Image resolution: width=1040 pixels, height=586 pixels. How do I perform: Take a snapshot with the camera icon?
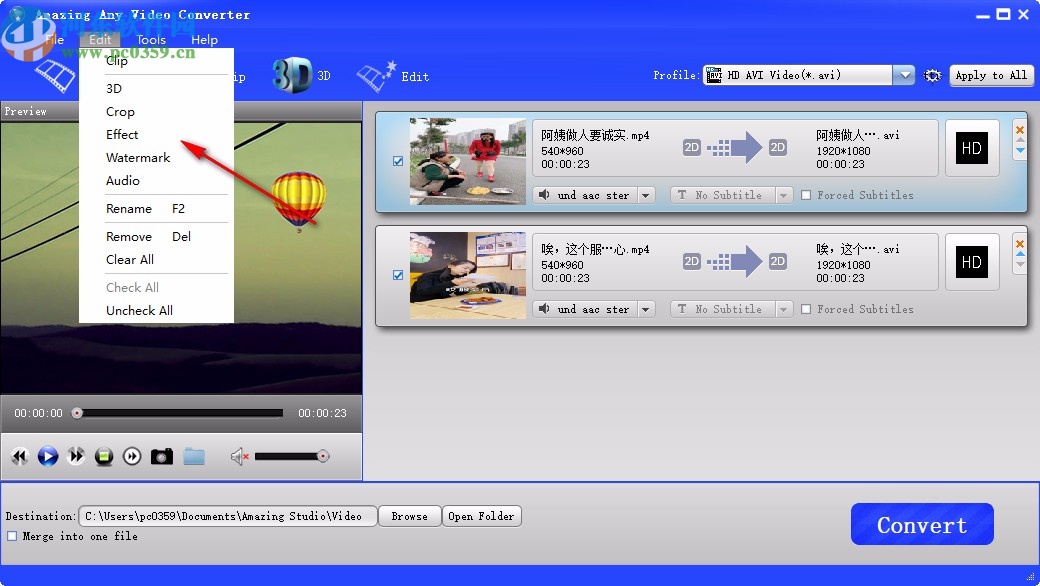162,456
